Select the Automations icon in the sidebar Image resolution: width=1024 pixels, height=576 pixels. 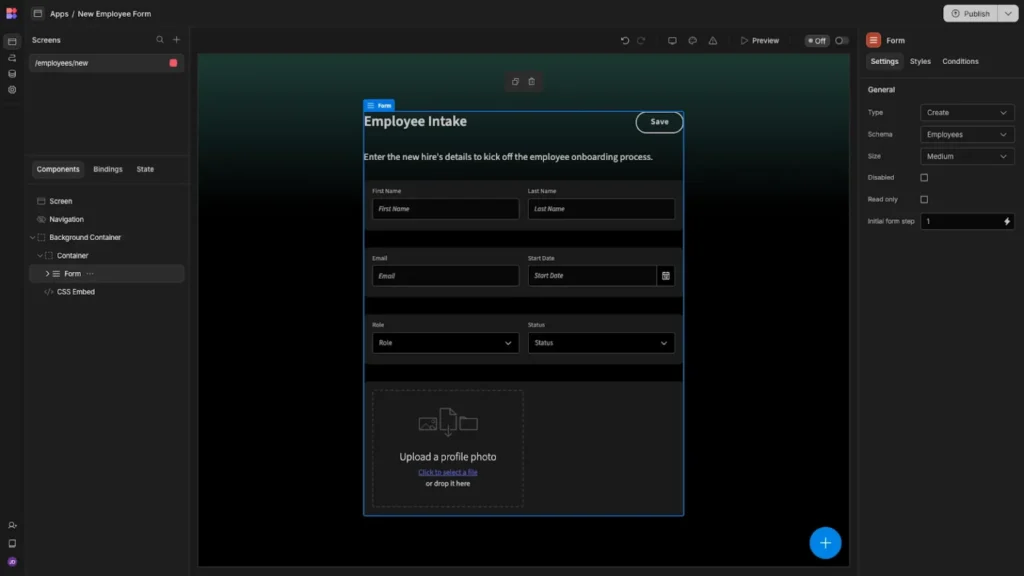coord(12,58)
